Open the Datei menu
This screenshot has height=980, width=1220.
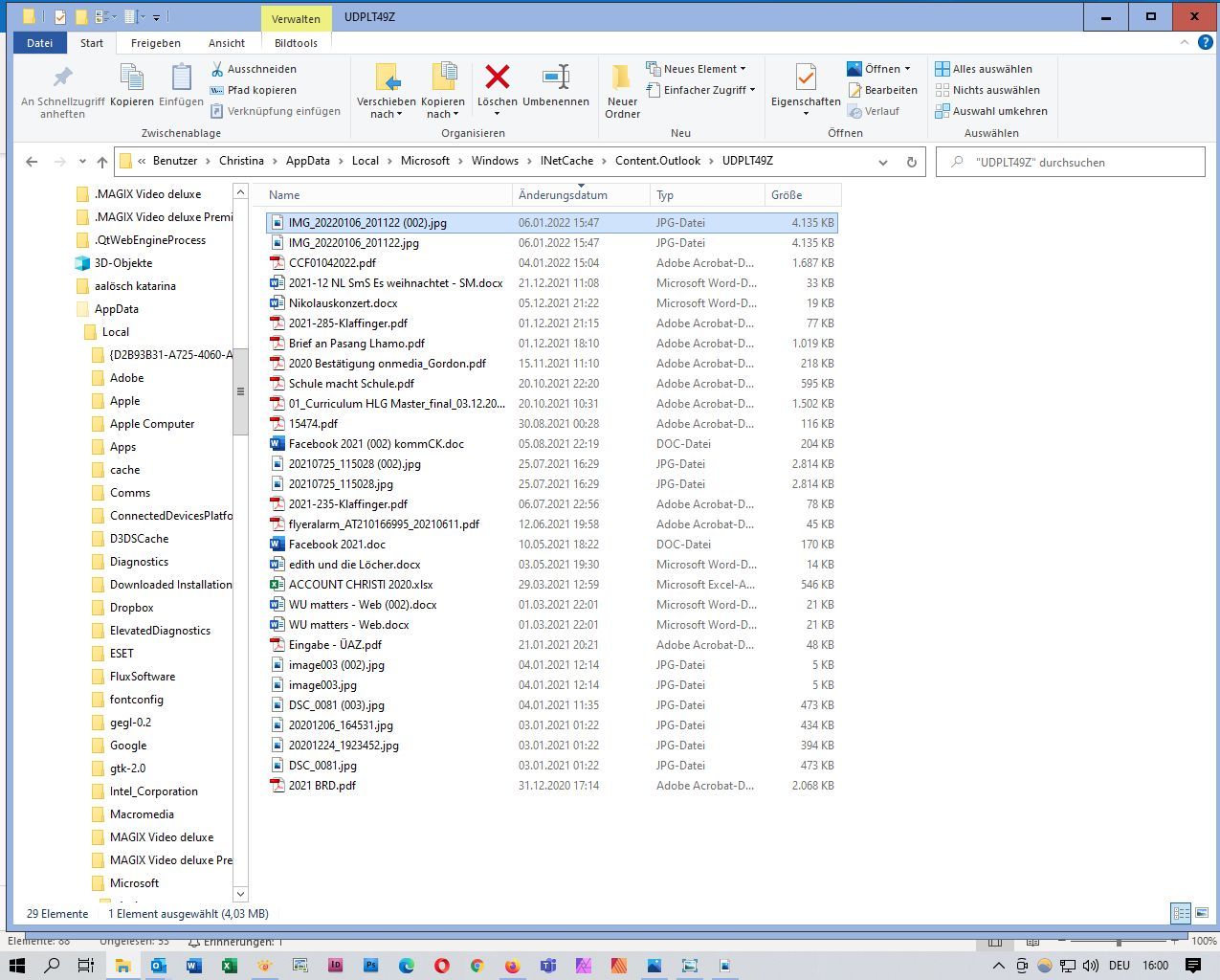40,43
